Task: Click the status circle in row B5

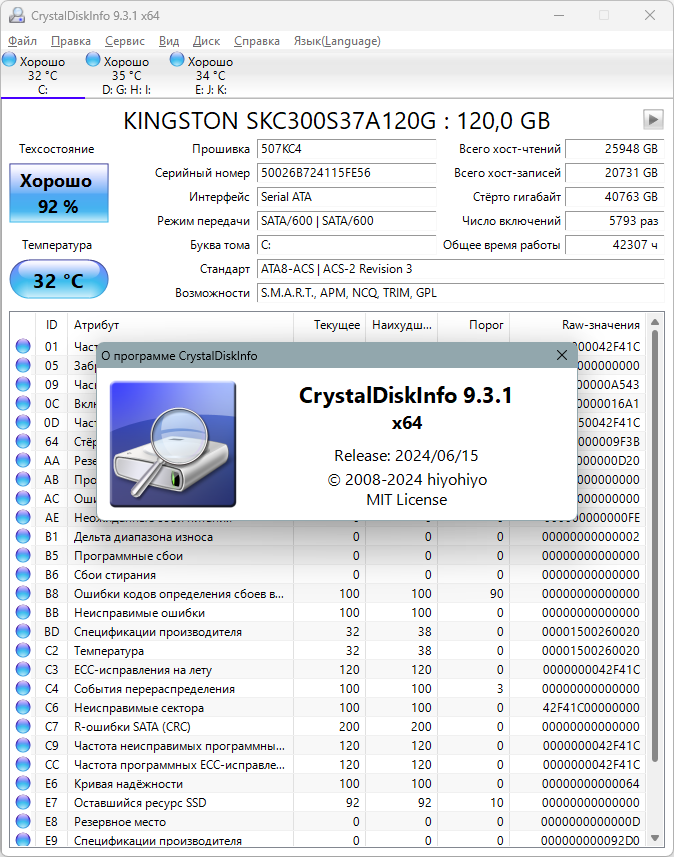Action: [23, 555]
